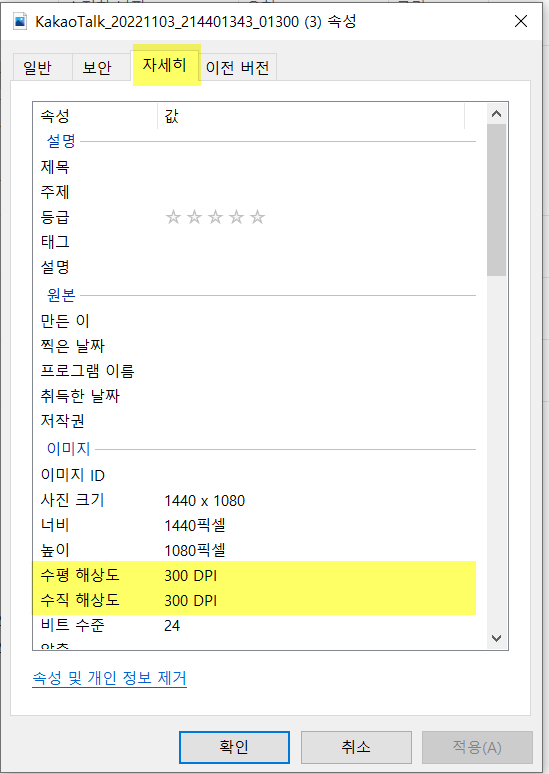The image size is (549, 774).
Task: Click the vertical scrollbar thumb
Action: (x=497, y=200)
